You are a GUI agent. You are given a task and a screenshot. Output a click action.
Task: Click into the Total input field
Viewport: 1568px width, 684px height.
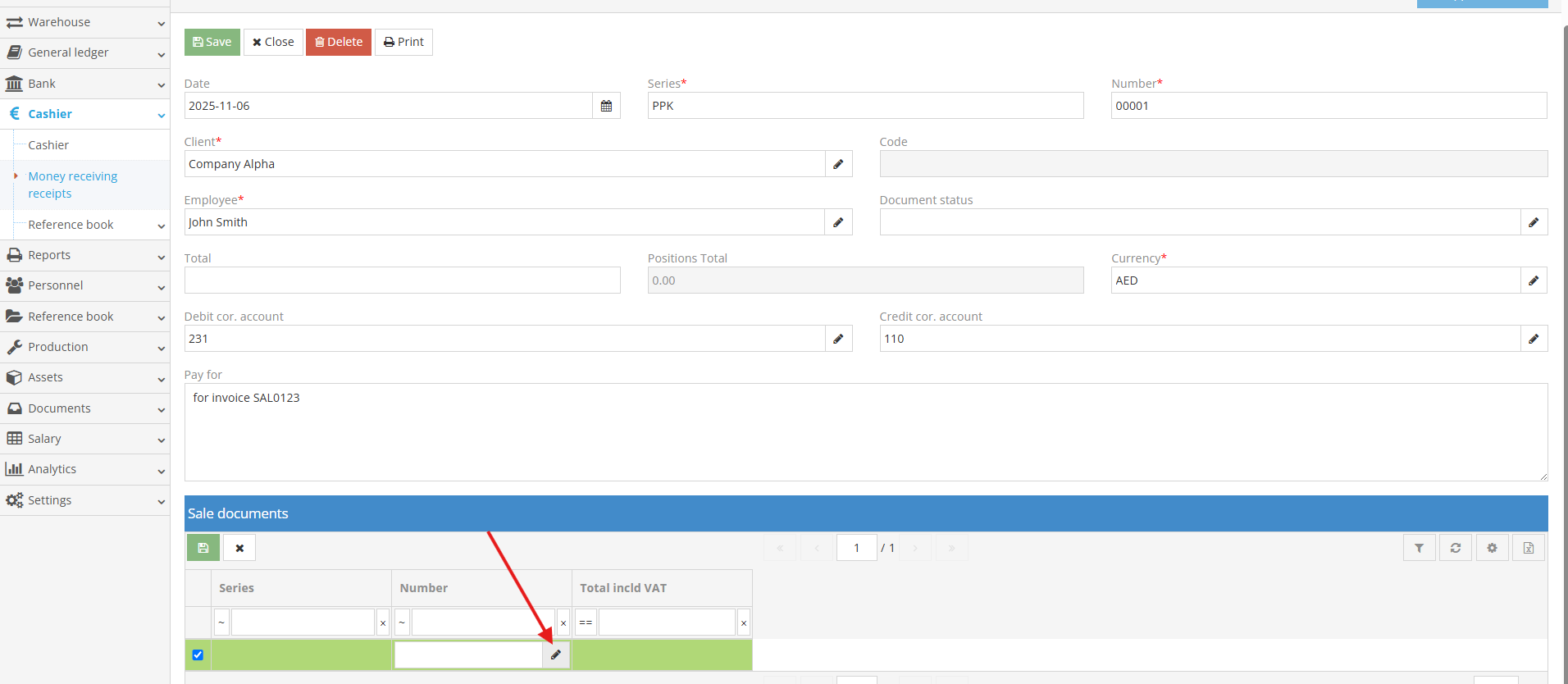click(402, 280)
